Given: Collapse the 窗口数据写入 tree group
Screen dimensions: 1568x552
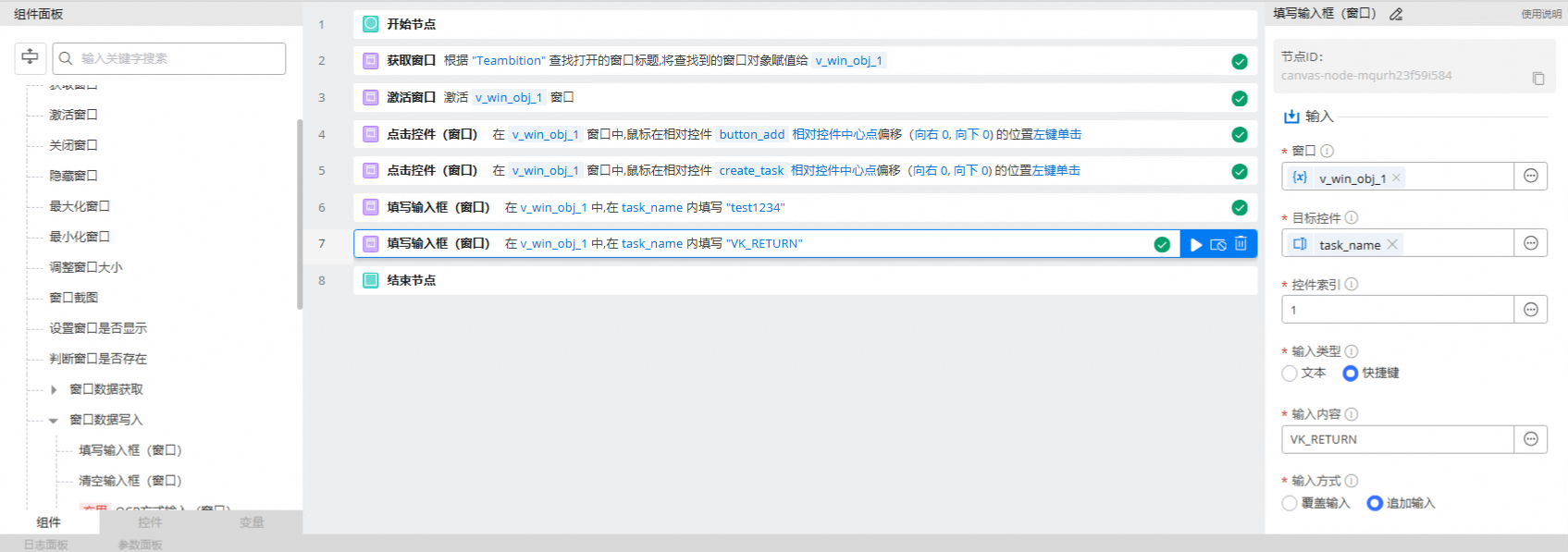Looking at the screenshot, I should pos(54,421).
